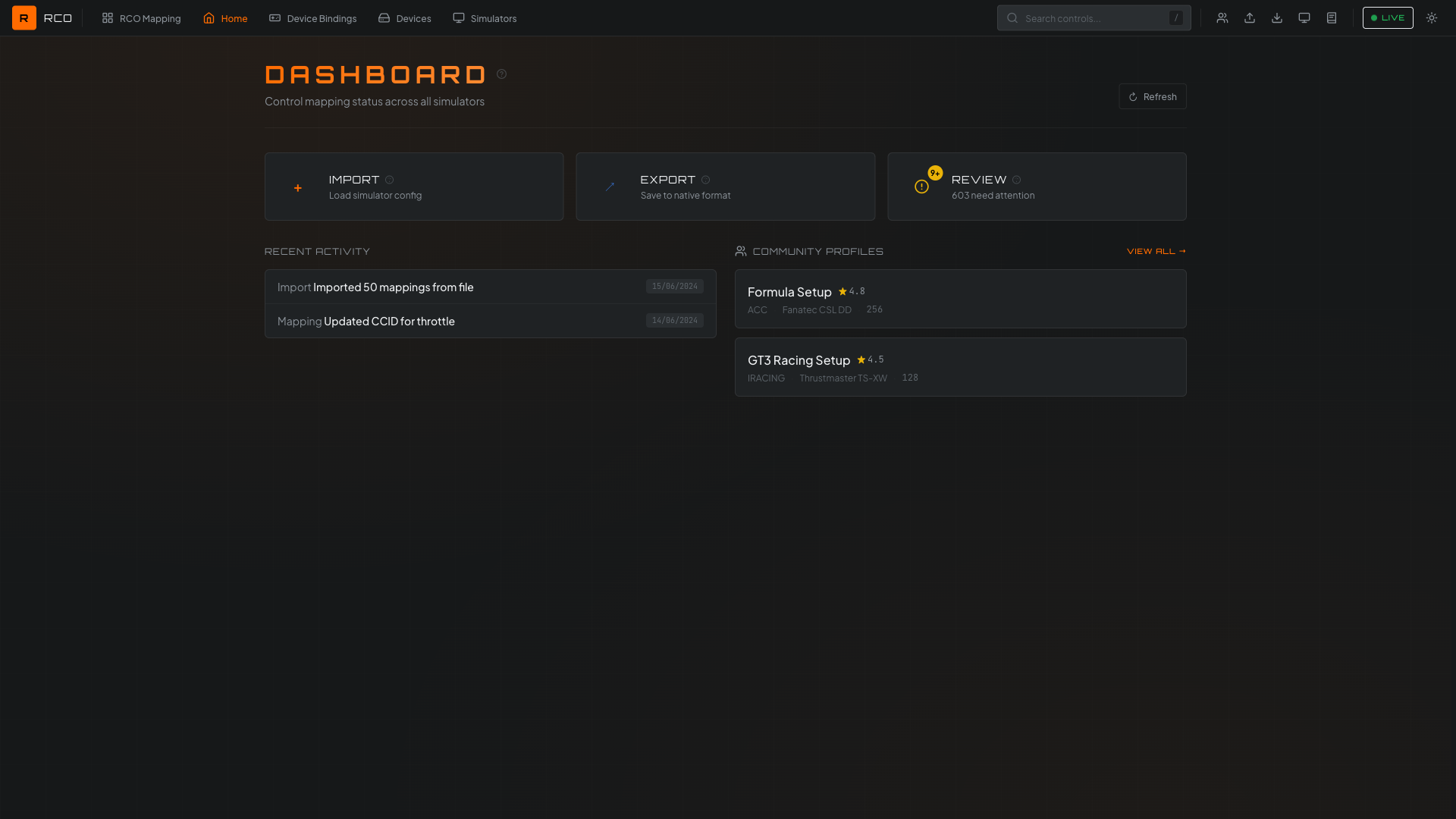Select the Imported 50 mappings activity row
This screenshot has width=1456, height=819.
(491, 287)
